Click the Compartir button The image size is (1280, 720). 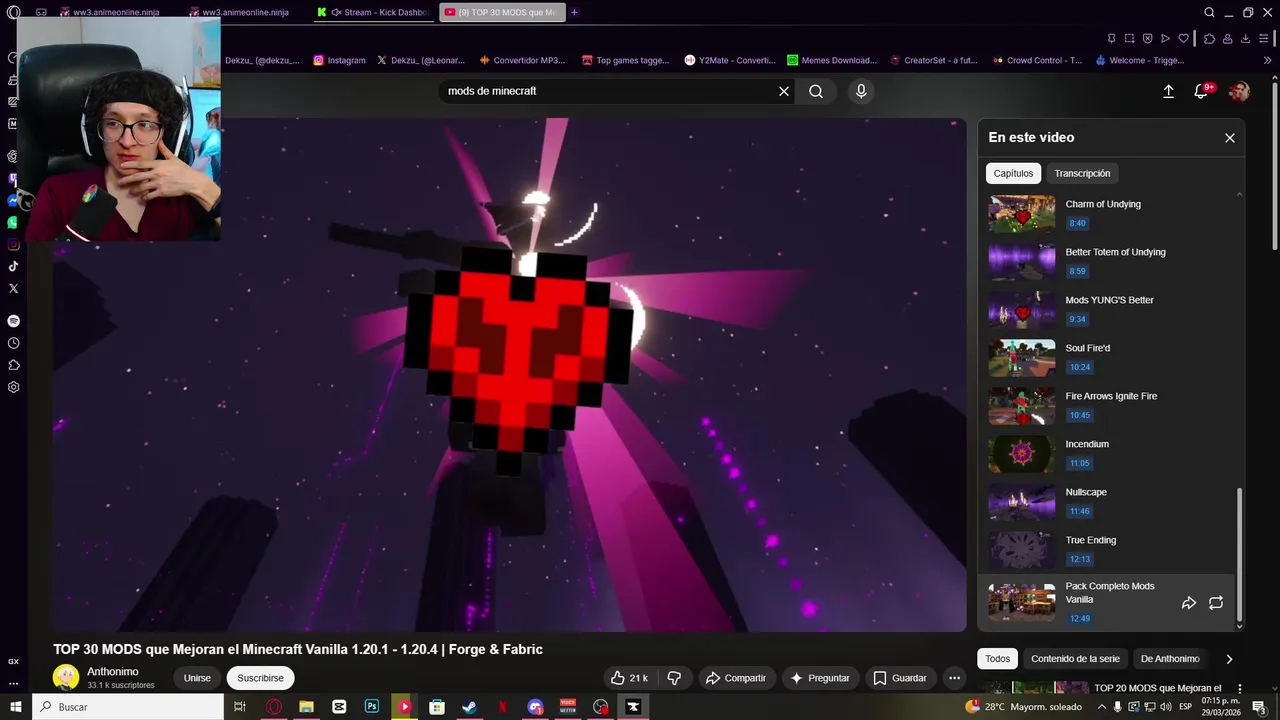736,678
